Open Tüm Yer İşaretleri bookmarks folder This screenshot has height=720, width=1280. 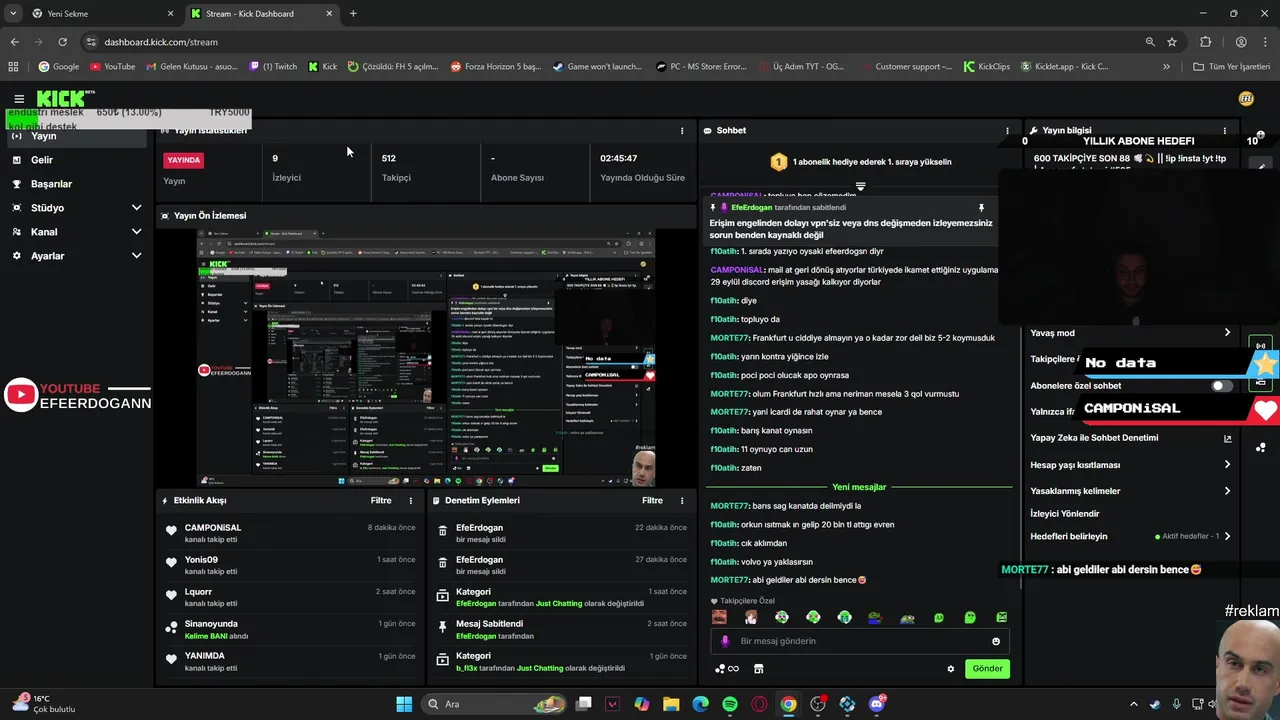(x=1232, y=67)
